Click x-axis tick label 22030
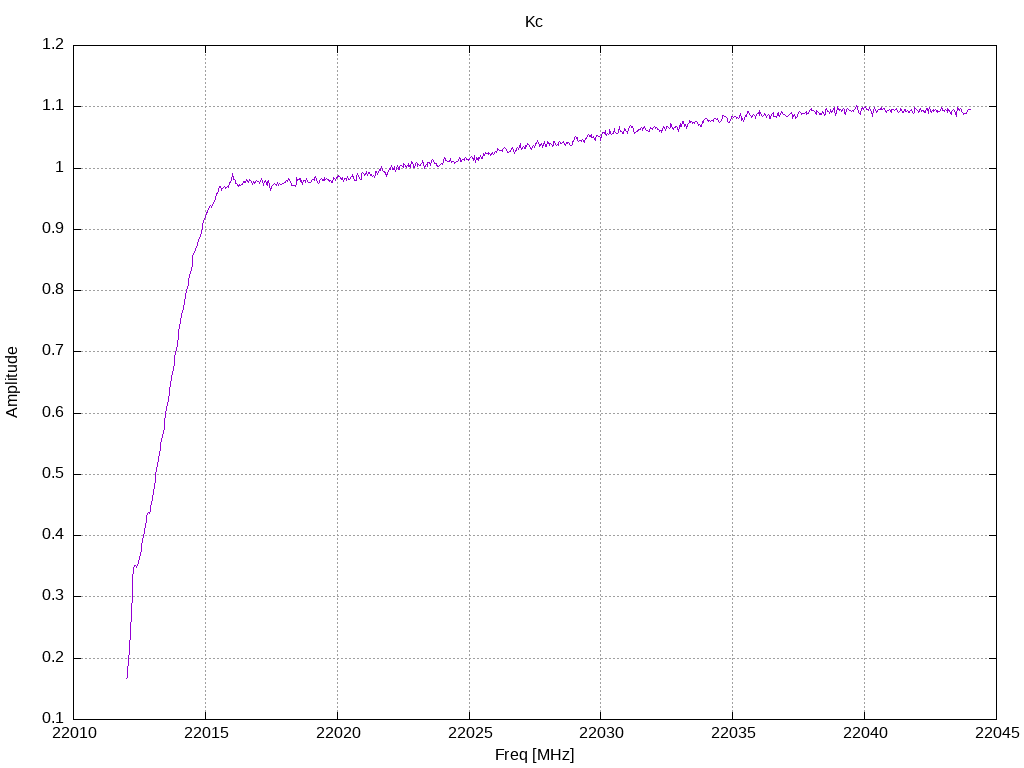Screen dimensions: 1024x768 tap(601, 733)
